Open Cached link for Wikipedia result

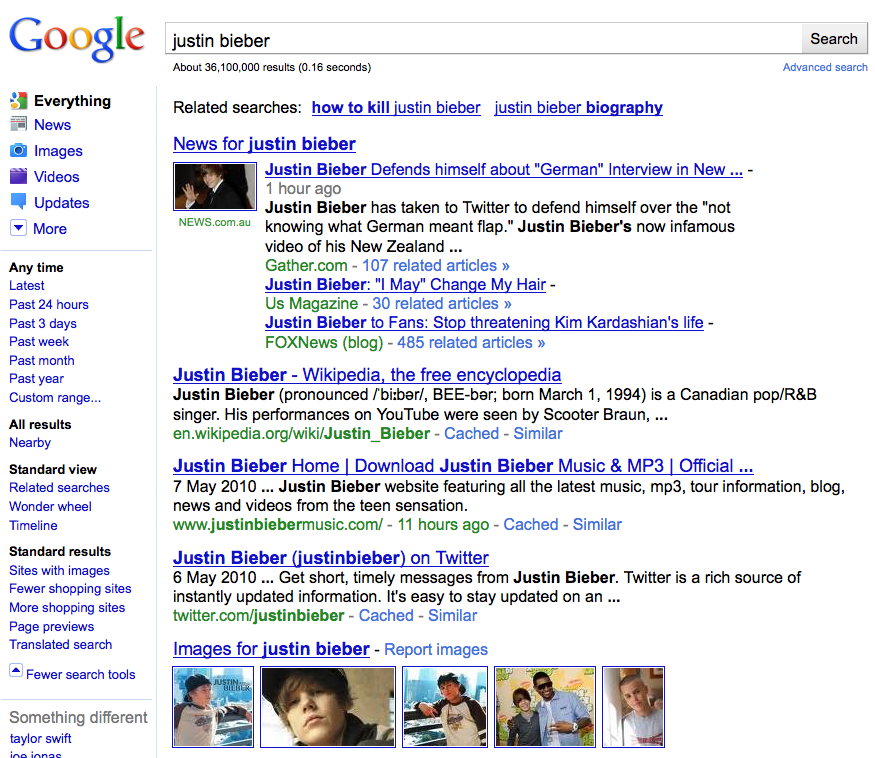471,434
